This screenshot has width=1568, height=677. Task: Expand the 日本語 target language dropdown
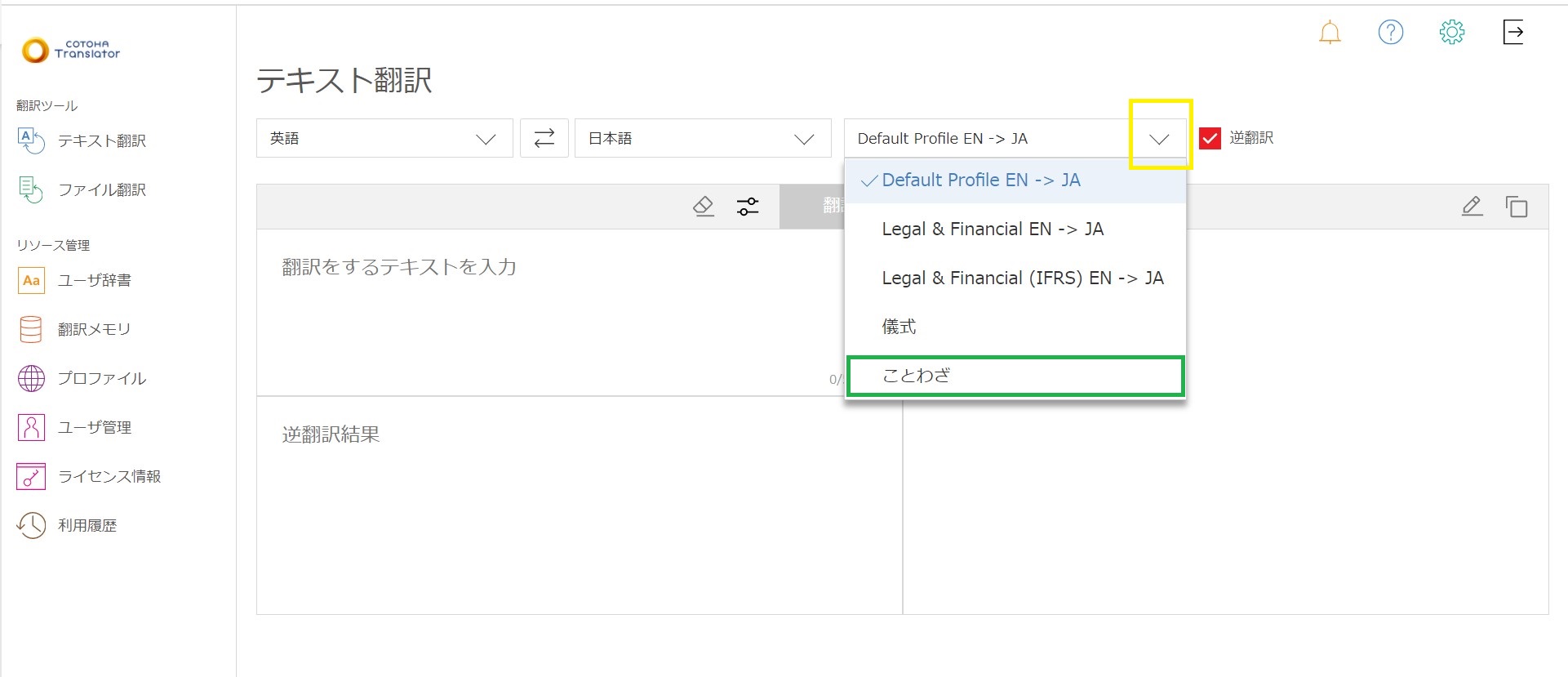coord(702,139)
